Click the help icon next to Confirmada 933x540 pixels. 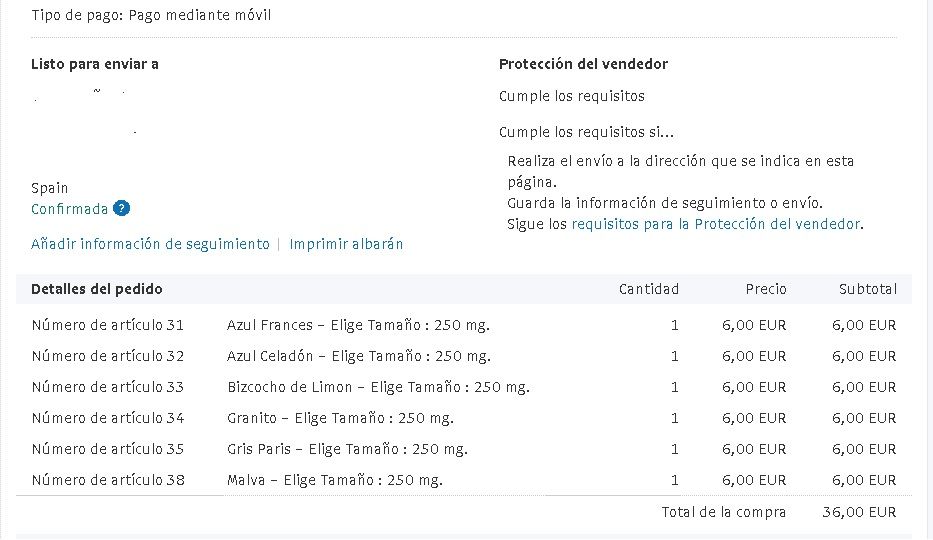(121, 209)
